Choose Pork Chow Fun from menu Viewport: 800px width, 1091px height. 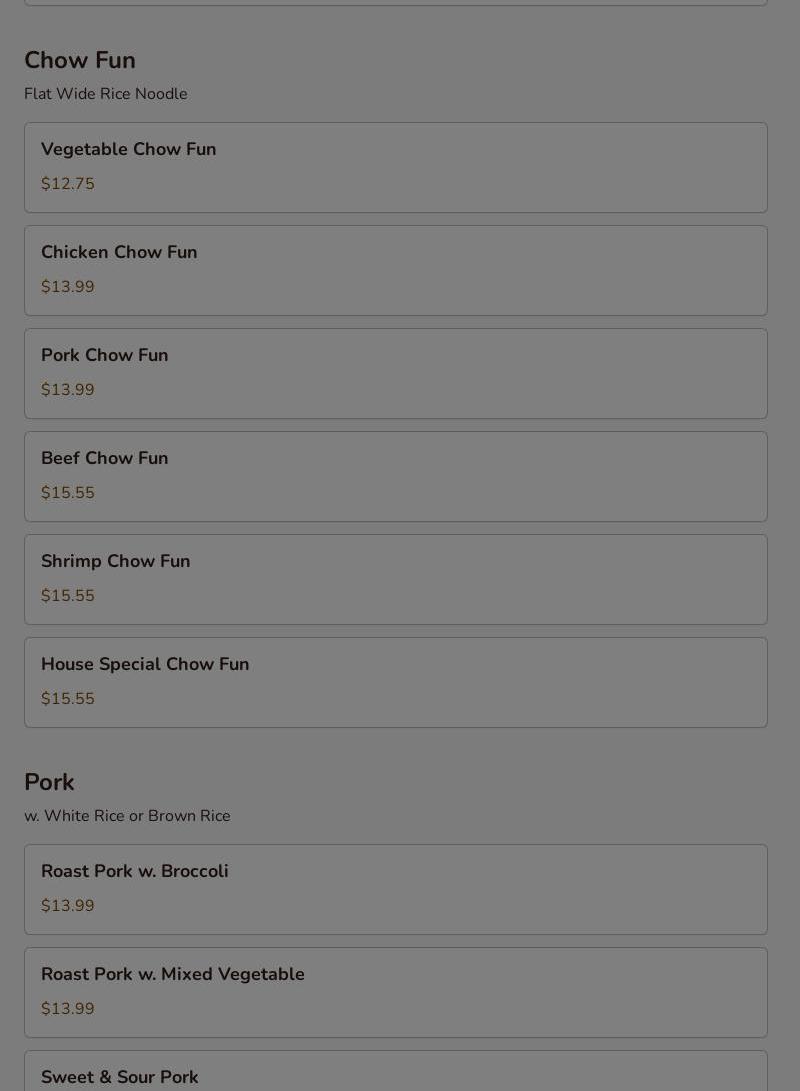[396, 374]
